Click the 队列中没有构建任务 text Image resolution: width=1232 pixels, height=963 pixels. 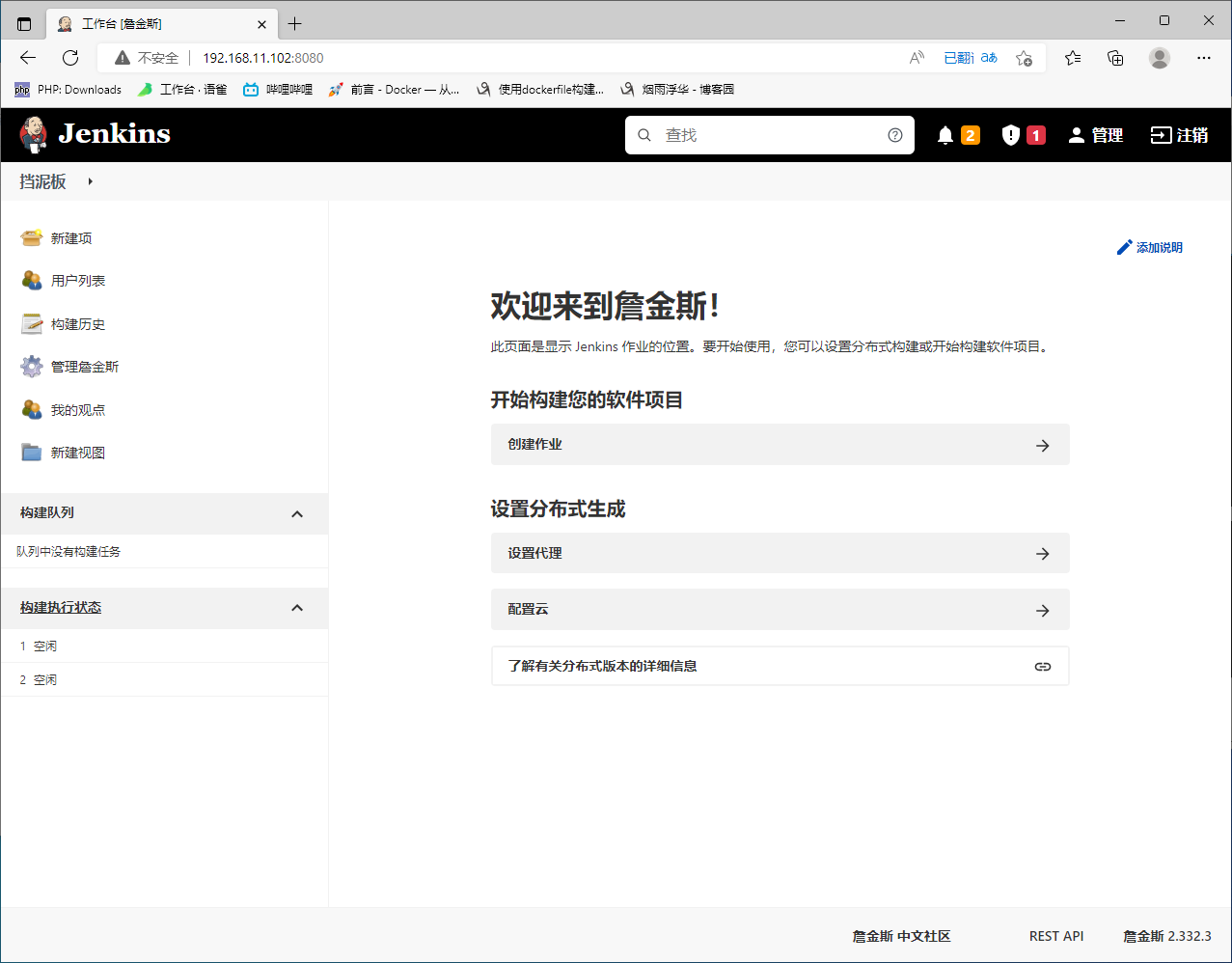68,552
